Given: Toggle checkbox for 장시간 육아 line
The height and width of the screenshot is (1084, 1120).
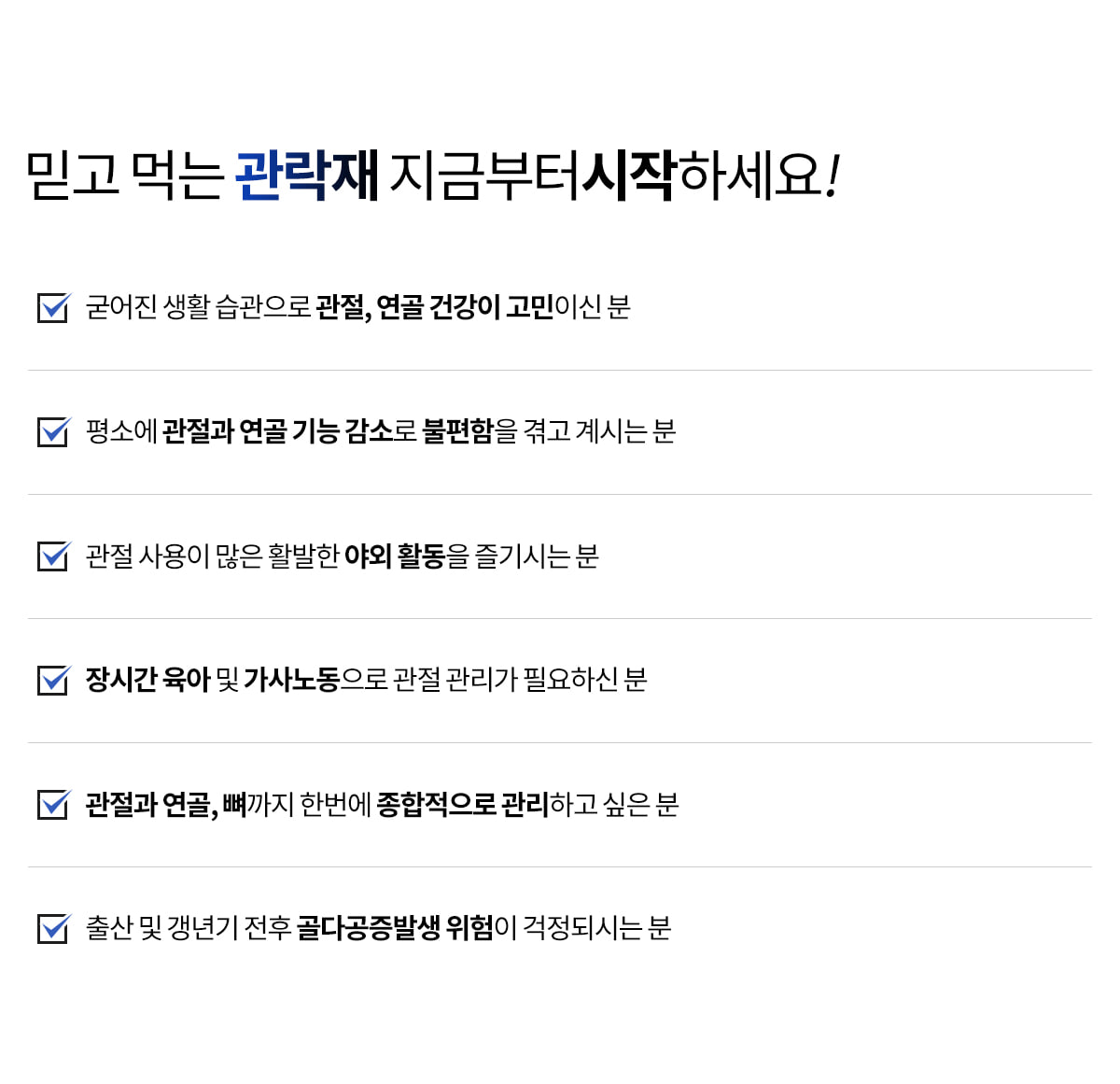Looking at the screenshot, I should (x=53, y=680).
